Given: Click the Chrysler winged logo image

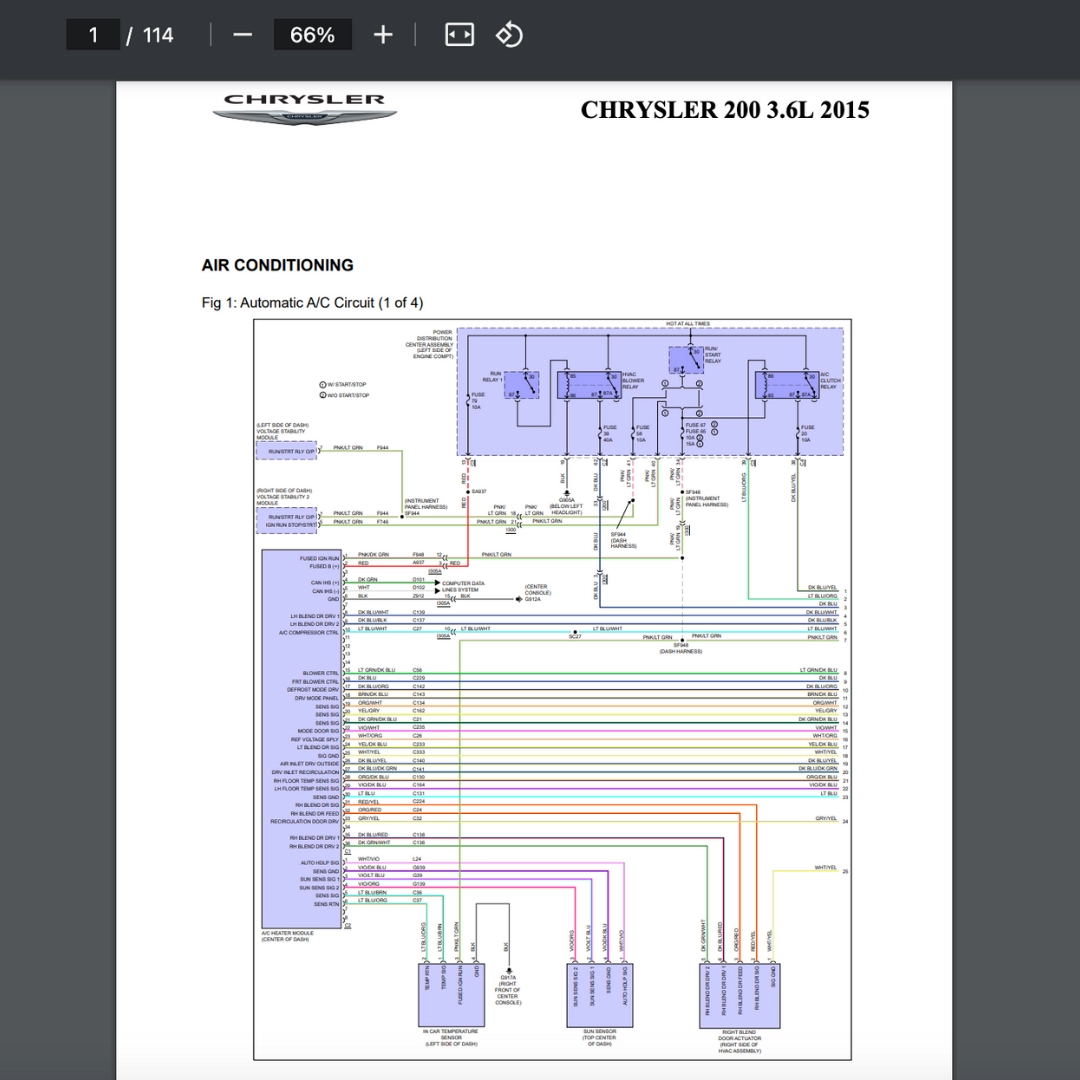Looking at the screenshot, I should click(x=304, y=109).
